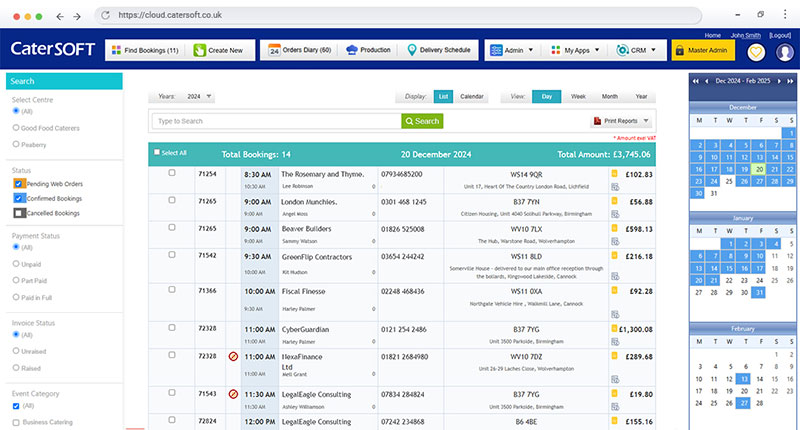Tick checkbox for London Munchies booking
Image resolution: width=800 pixels, height=430 pixels.
point(172,200)
